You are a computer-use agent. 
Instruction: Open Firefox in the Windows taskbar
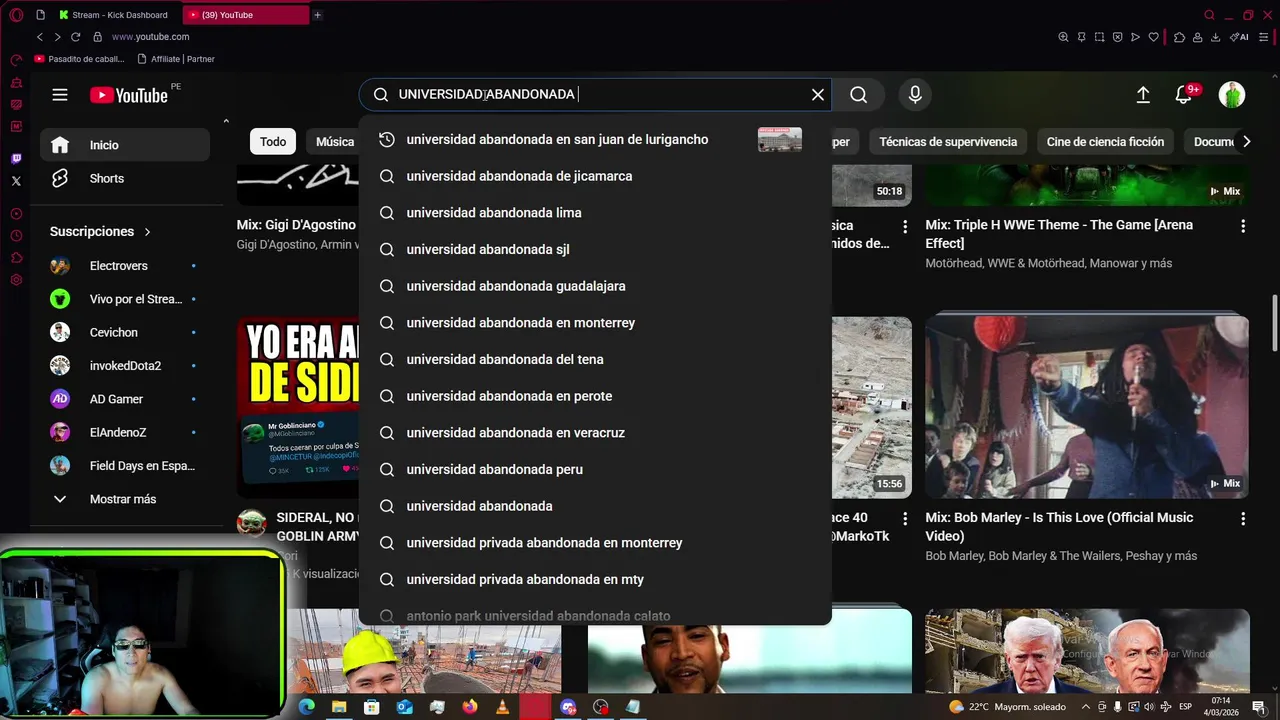(x=469, y=707)
